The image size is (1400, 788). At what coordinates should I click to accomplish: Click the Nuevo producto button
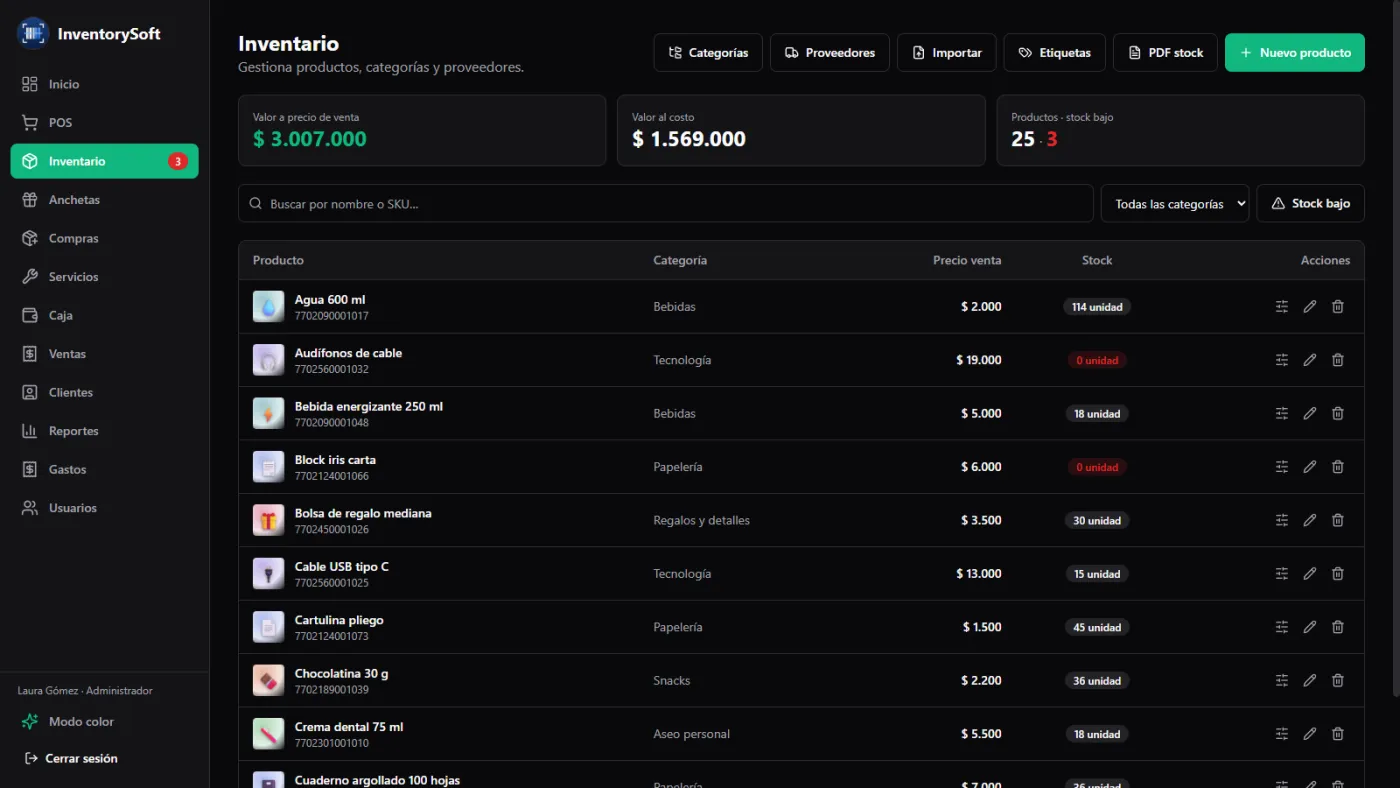[x=1294, y=53]
